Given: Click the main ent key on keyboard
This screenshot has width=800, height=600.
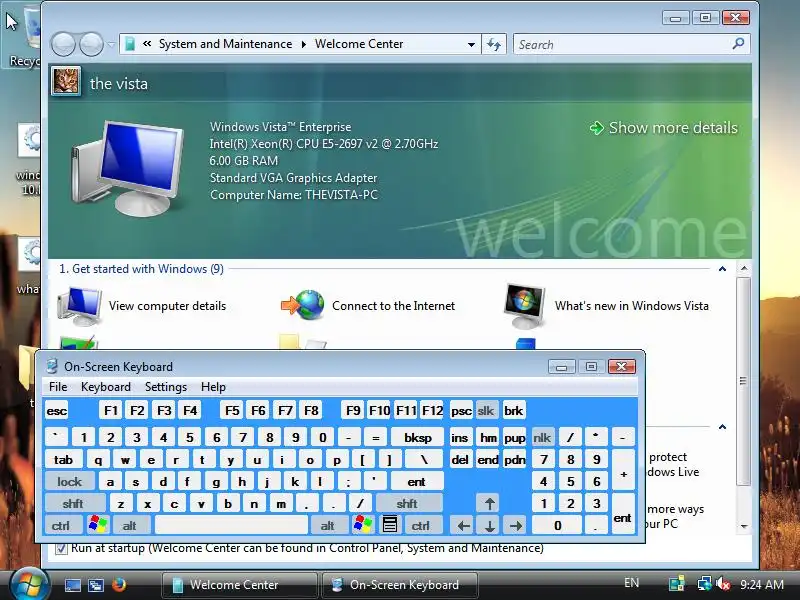Looking at the screenshot, I should pyautogui.click(x=417, y=482).
